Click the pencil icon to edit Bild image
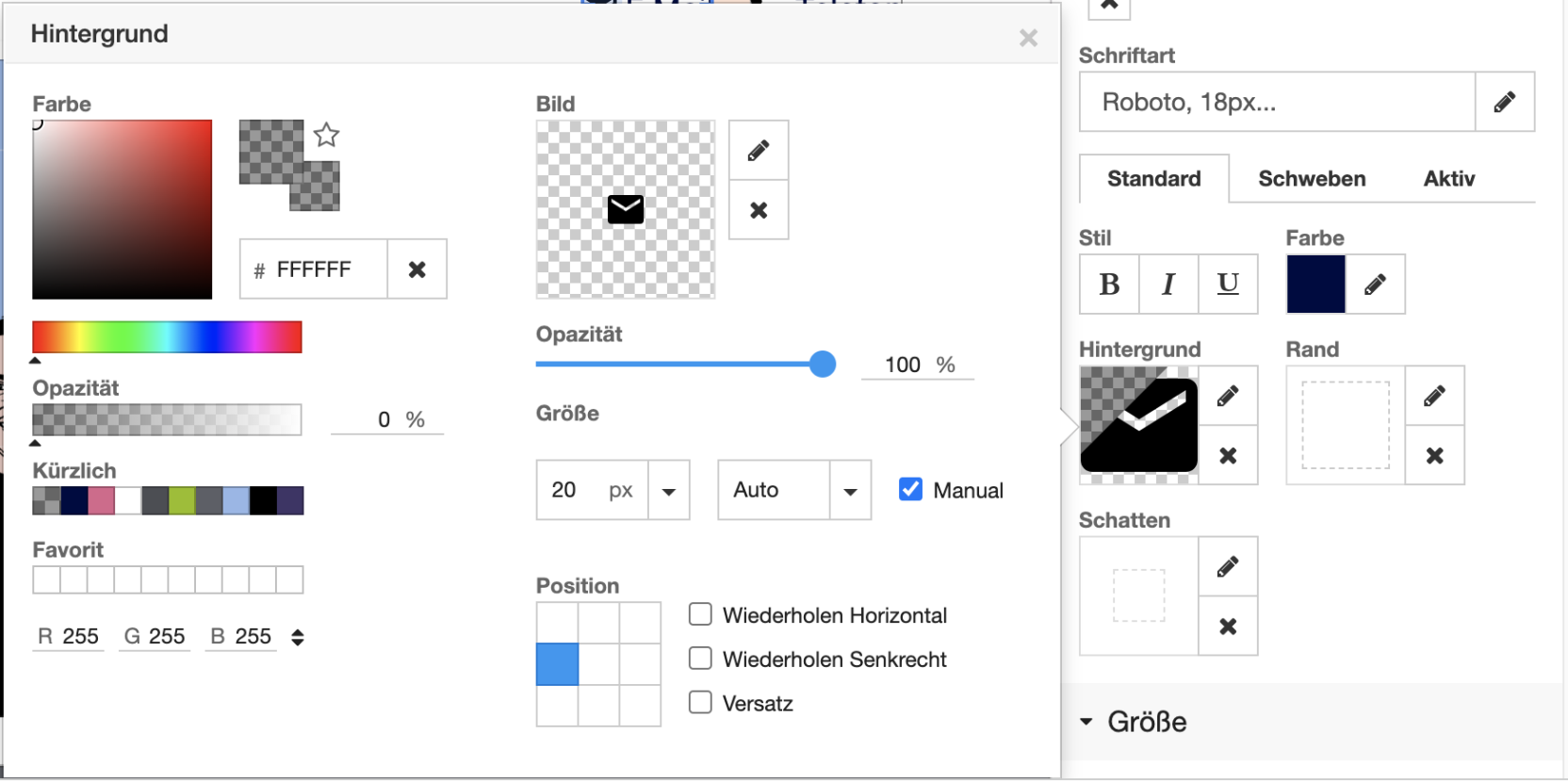This screenshot has width=1568, height=782. [x=759, y=151]
